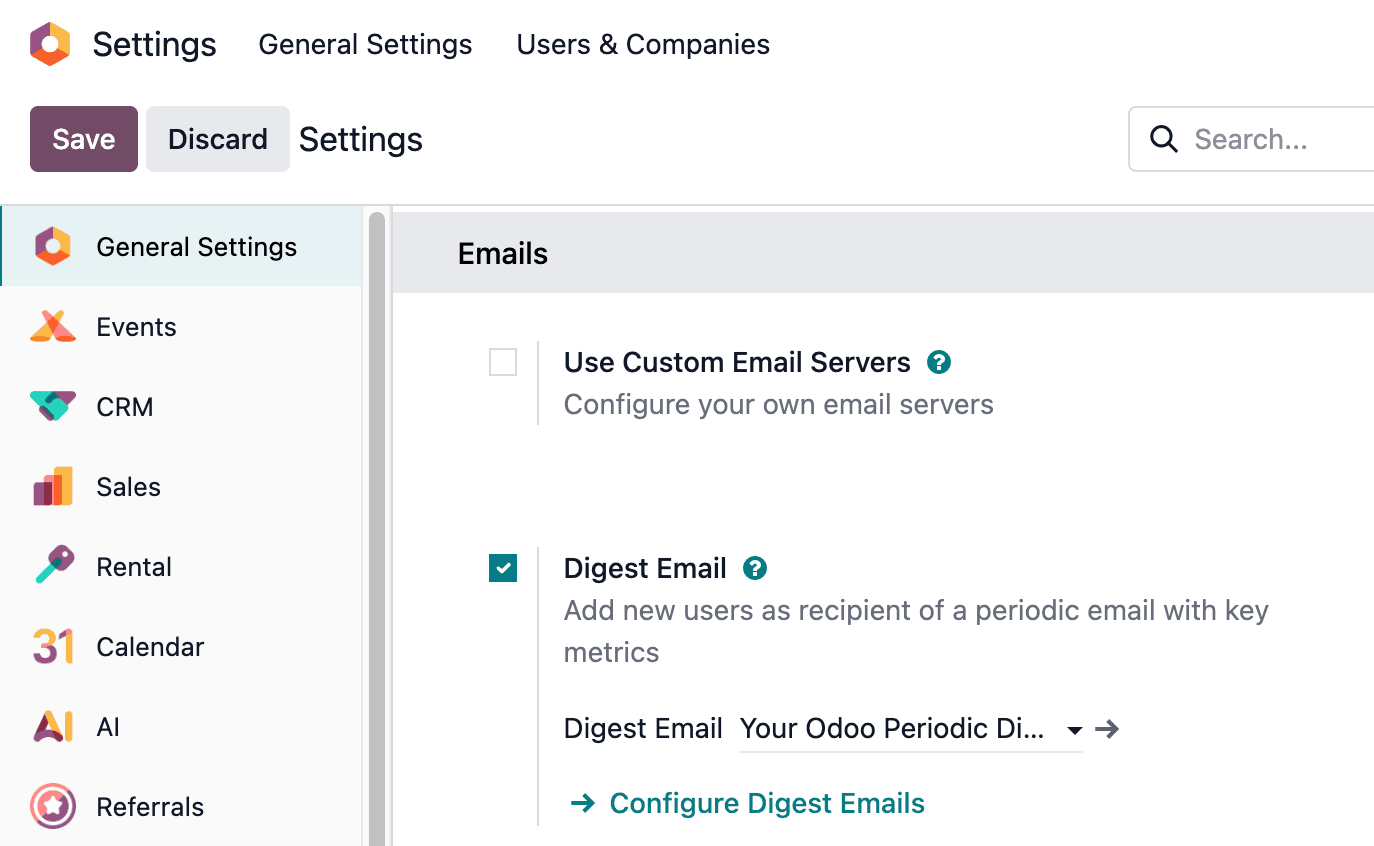Click the Settings app icon
Viewport: 1374px width, 846px height.
[x=49, y=44]
